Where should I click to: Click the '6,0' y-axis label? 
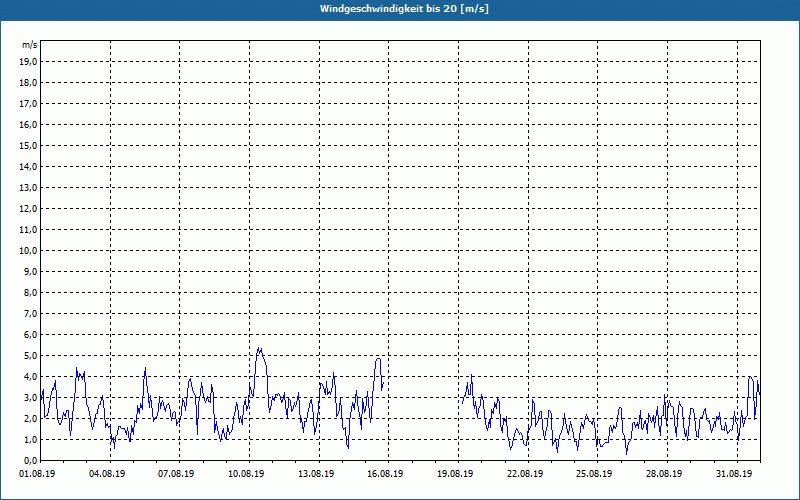pyautogui.click(x=31, y=334)
